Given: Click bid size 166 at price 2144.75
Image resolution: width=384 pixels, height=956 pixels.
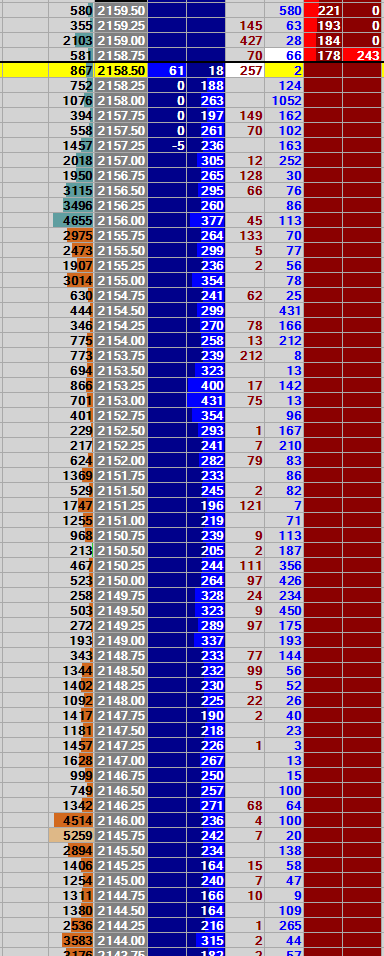Looking at the screenshot, I should pyautogui.click(x=206, y=896).
